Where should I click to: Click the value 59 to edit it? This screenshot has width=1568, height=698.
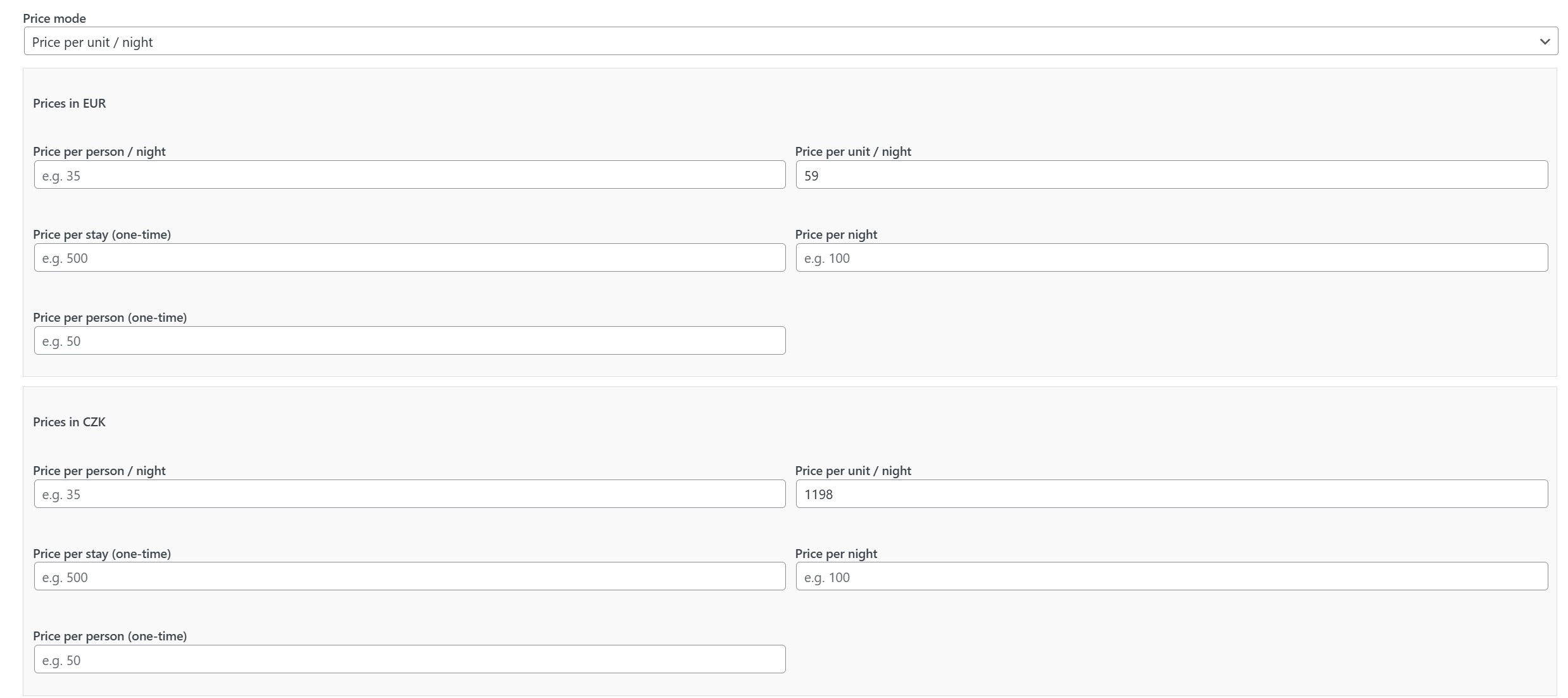point(811,175)
